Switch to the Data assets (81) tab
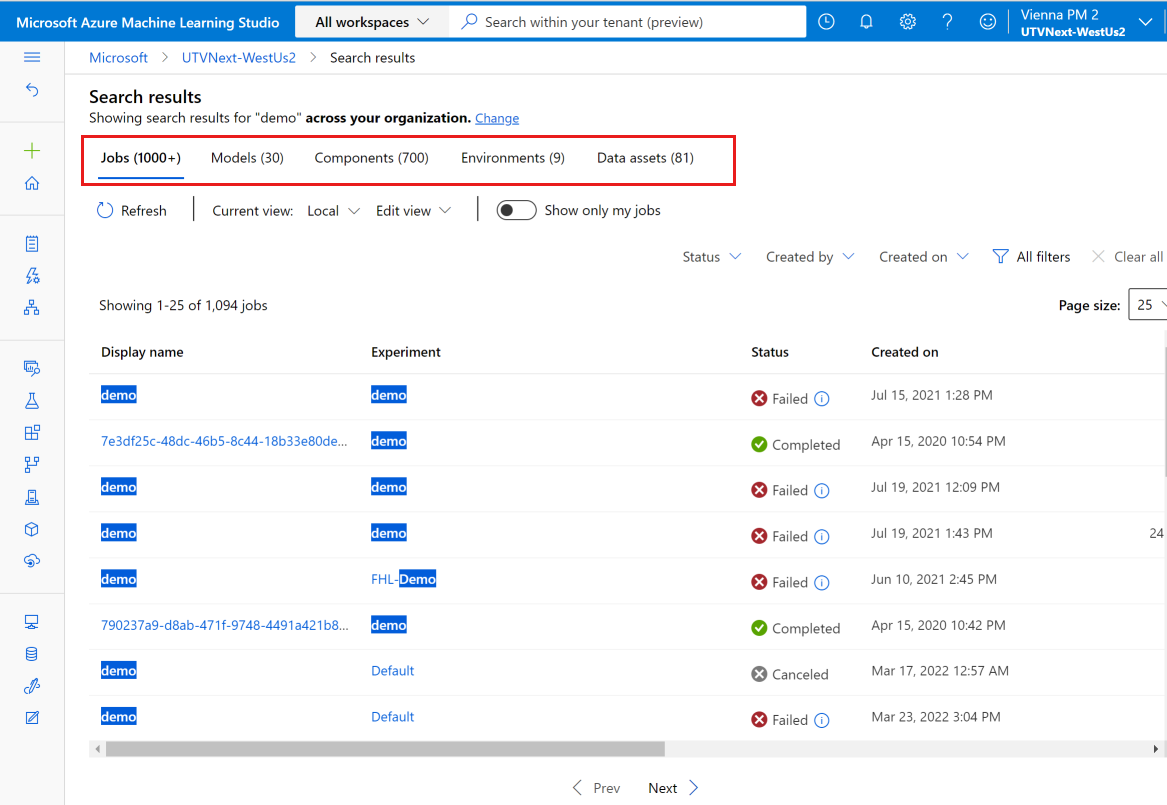 (645, 158)
